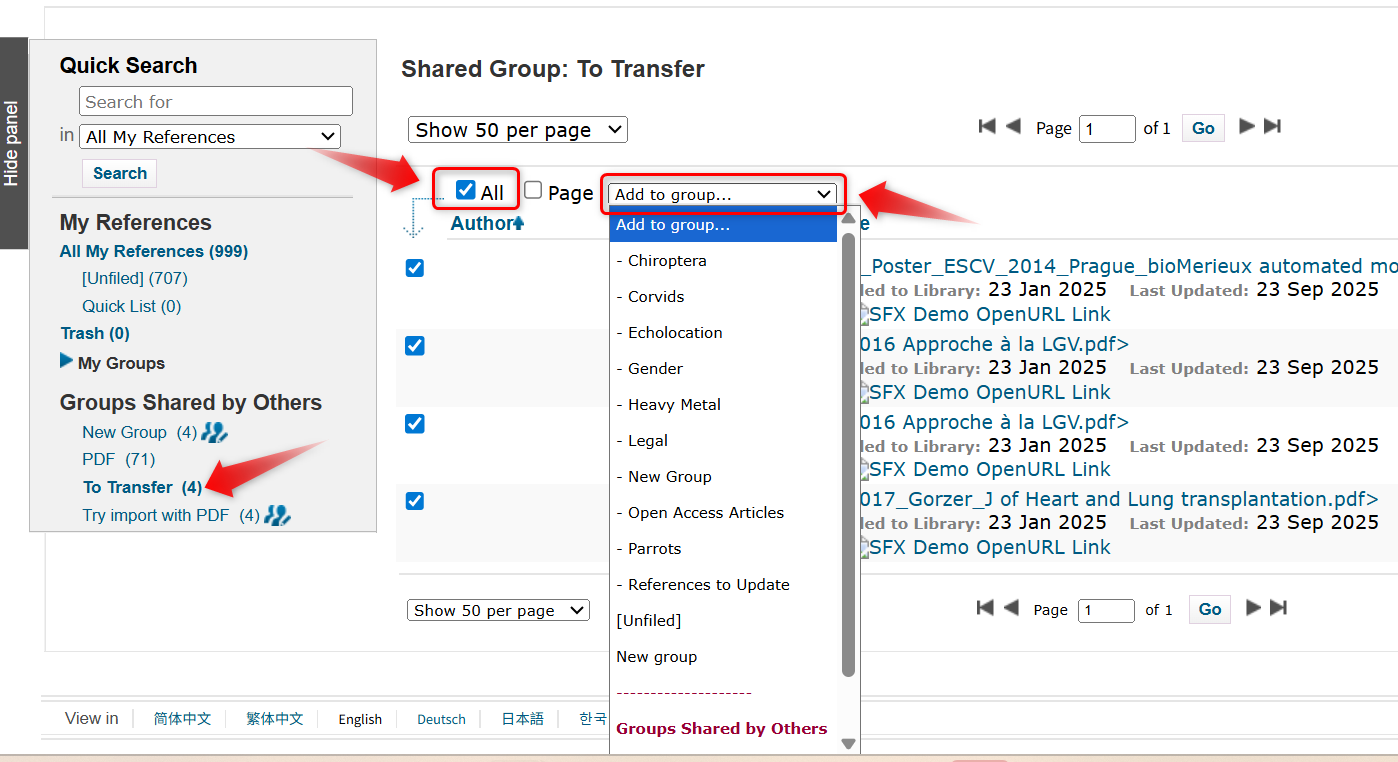Sort by the Author column arrow

pyautogui.click(x=519, y=224)
